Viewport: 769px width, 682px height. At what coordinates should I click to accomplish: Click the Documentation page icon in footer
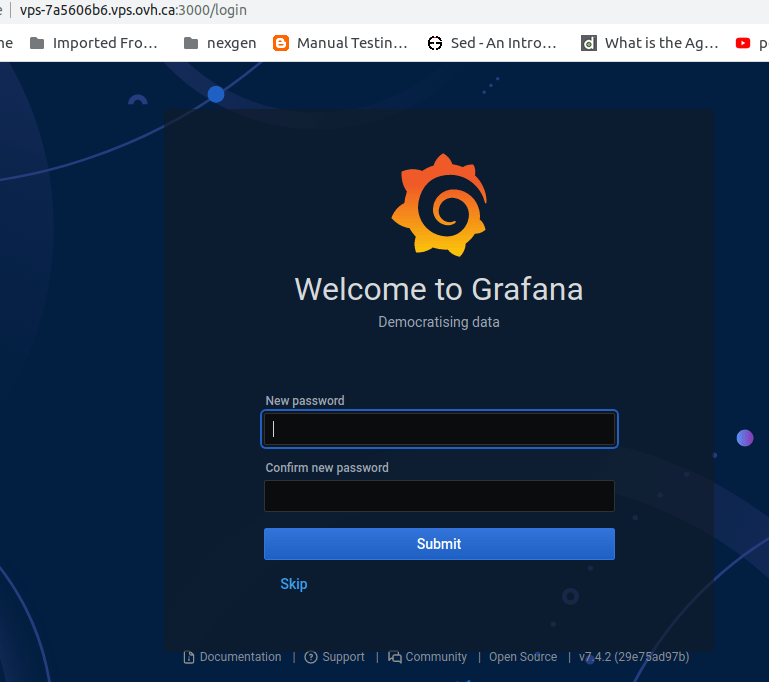189,657
